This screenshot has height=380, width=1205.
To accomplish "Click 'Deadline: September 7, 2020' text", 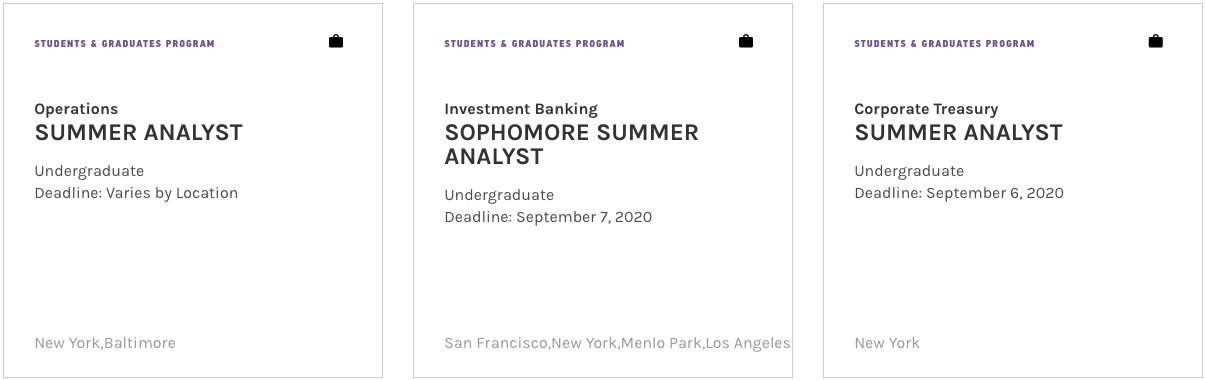I will 548,217.
